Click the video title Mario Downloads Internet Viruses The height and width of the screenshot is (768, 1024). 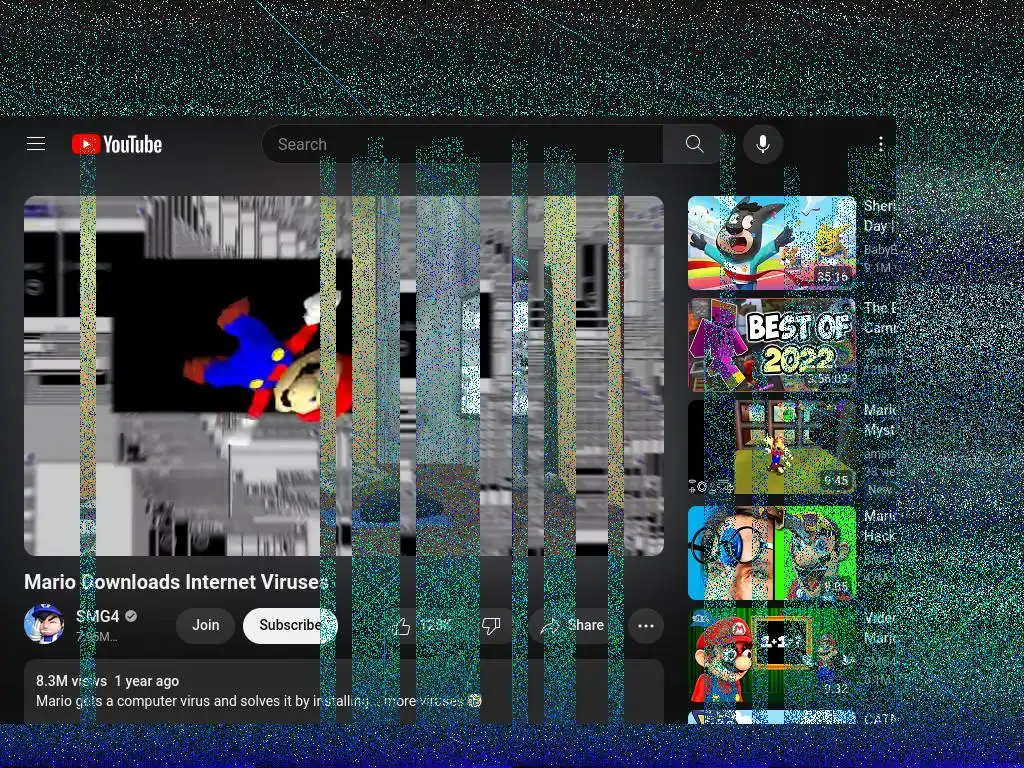(176, 582)
